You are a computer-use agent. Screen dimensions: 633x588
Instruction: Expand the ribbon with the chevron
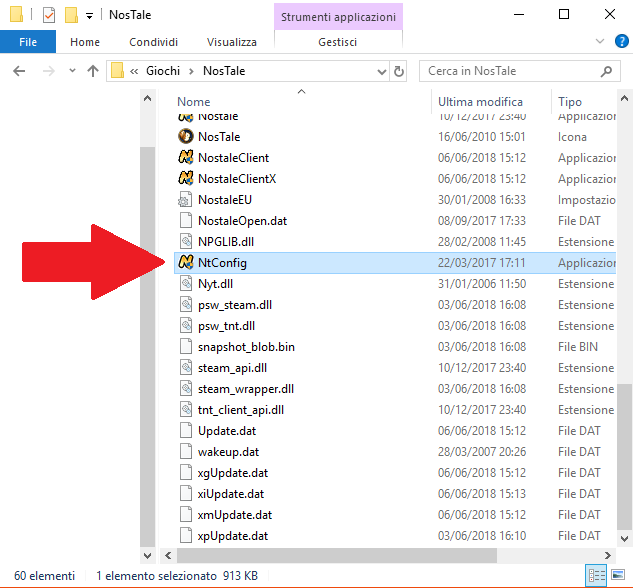600,41
